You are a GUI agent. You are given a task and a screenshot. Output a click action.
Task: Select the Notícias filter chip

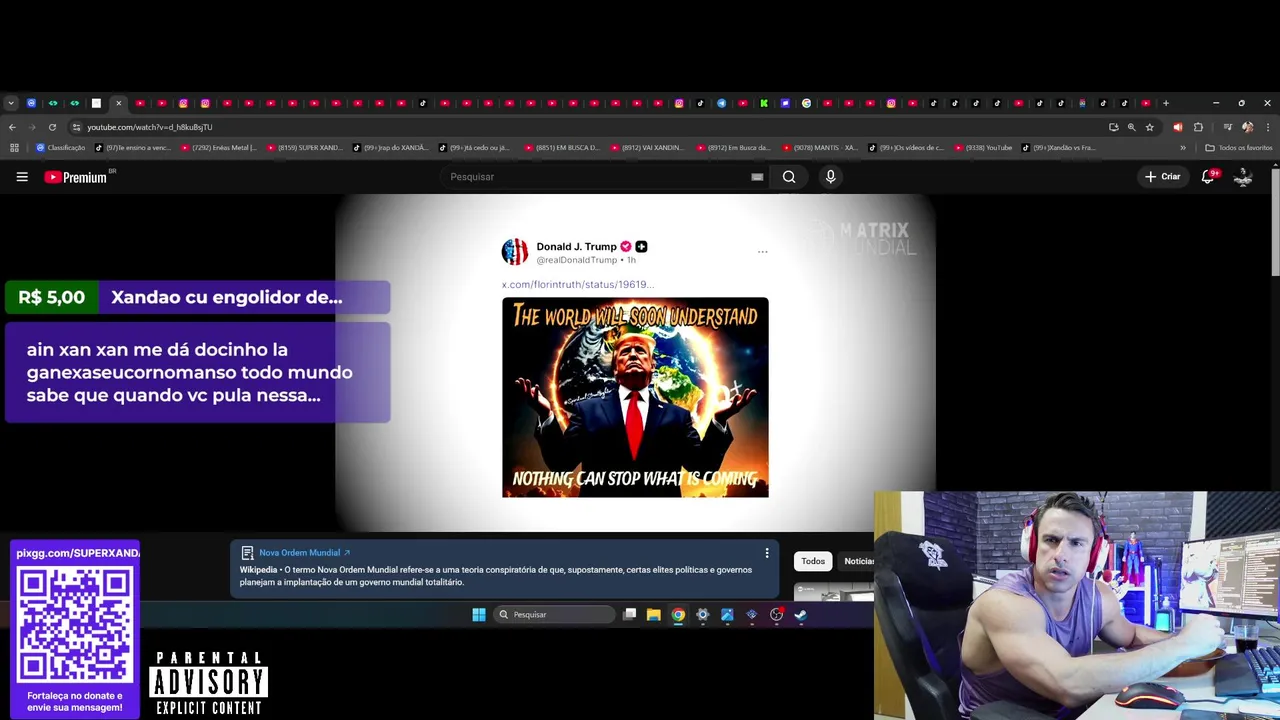tap(858, 561)
